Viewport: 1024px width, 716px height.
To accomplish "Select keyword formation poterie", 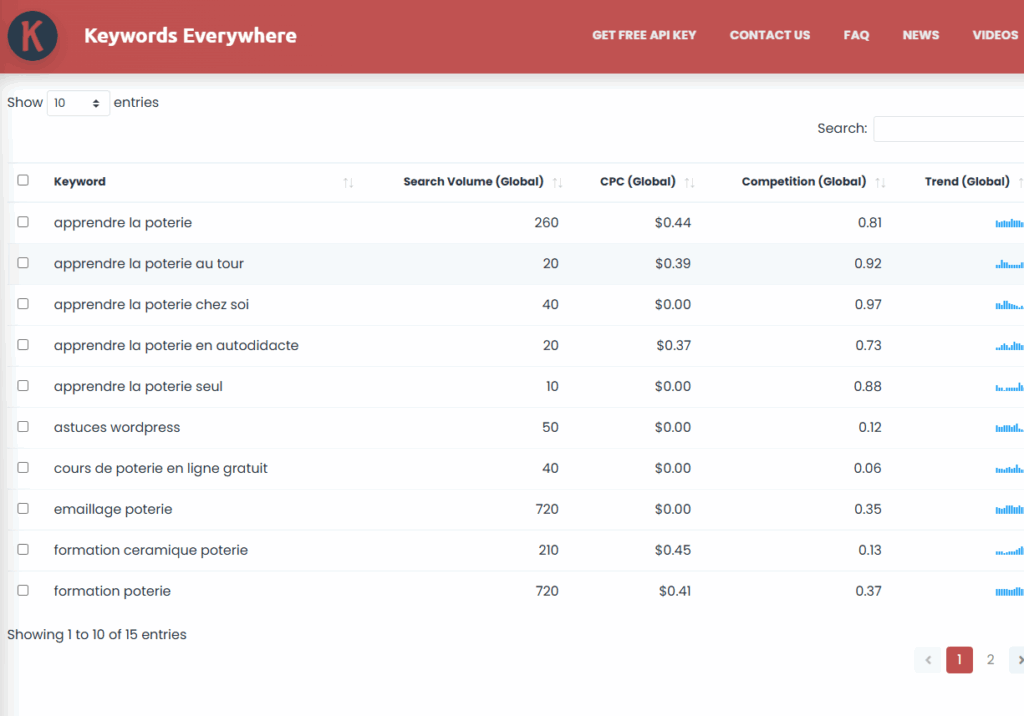I will (112, 591).
